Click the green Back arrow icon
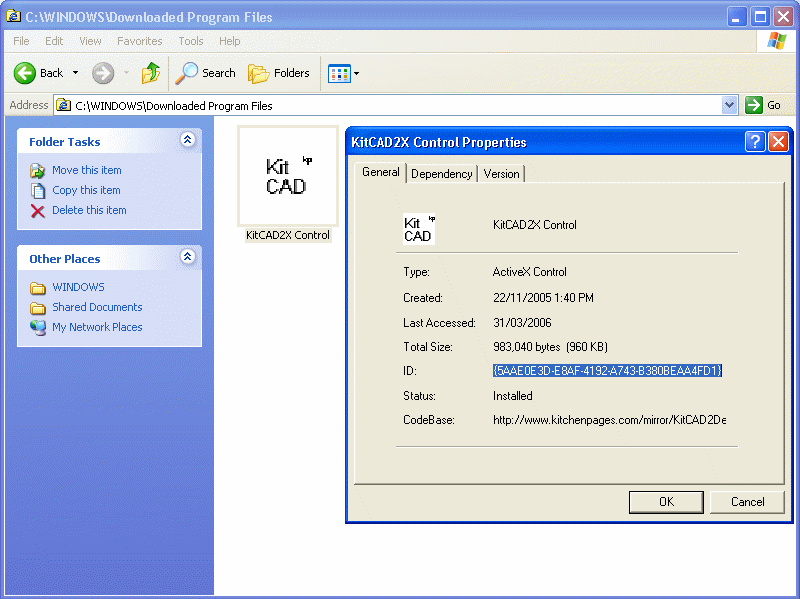The image size is (800, 599). (24, 73)
